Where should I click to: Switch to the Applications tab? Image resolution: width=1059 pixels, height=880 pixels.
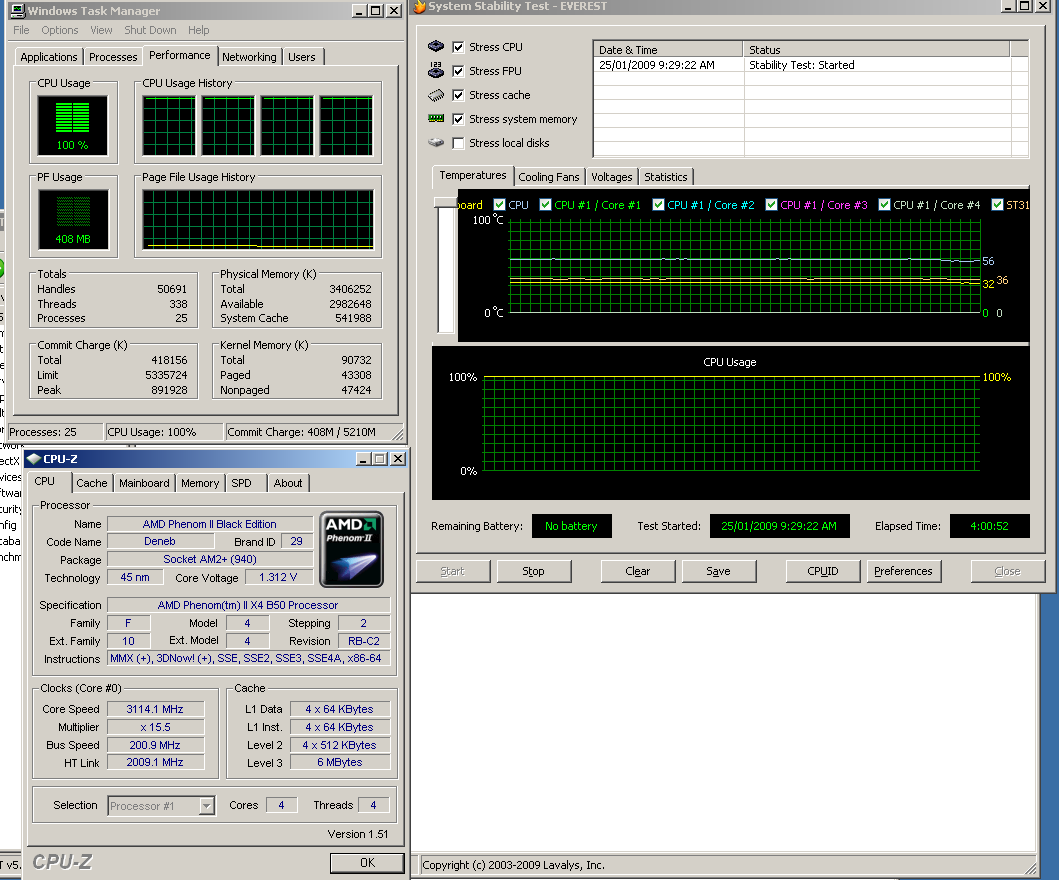tap(49, 57)
